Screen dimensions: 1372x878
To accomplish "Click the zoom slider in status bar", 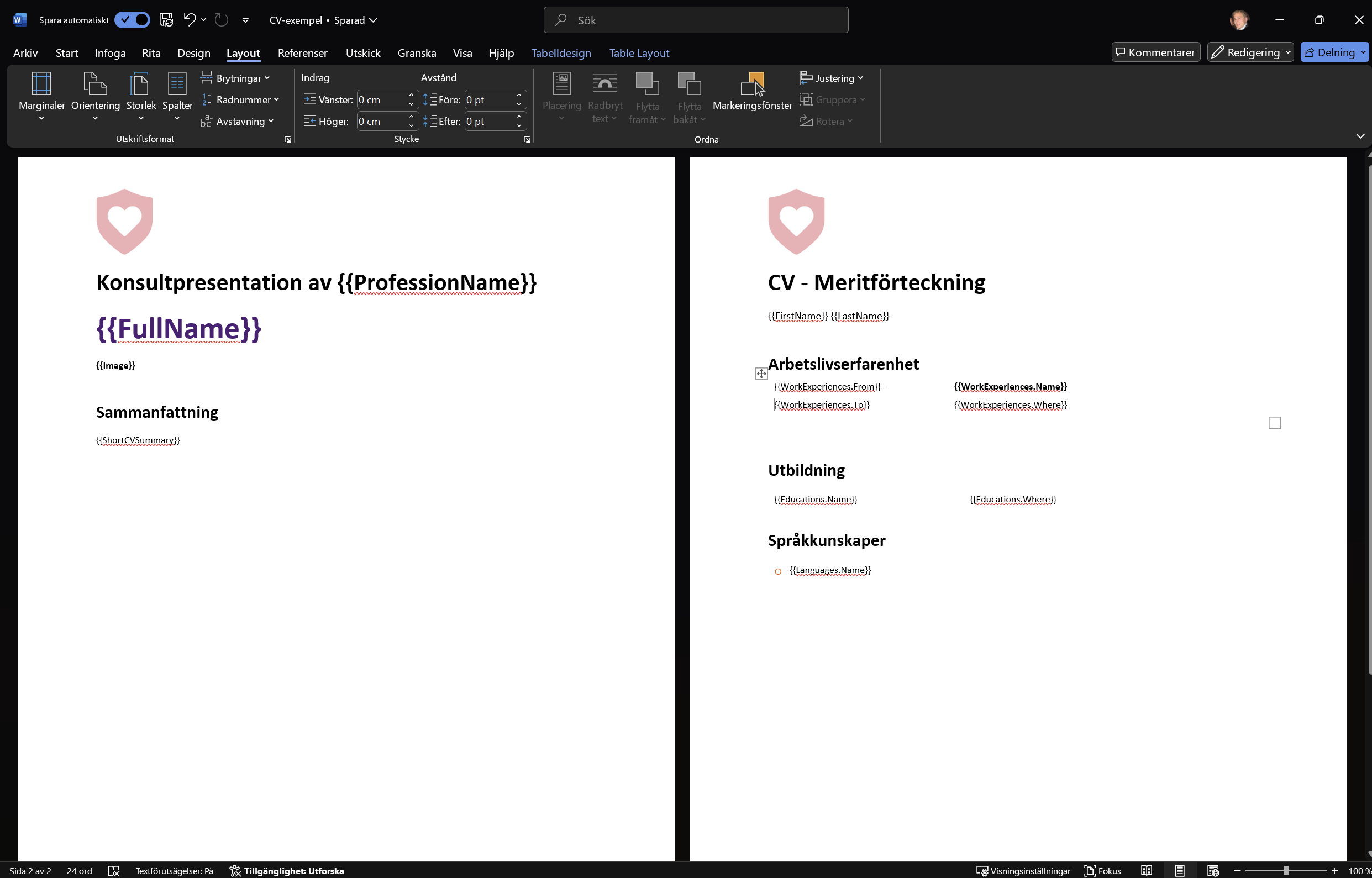I will pyautogui.click(x=1286, y=871).
